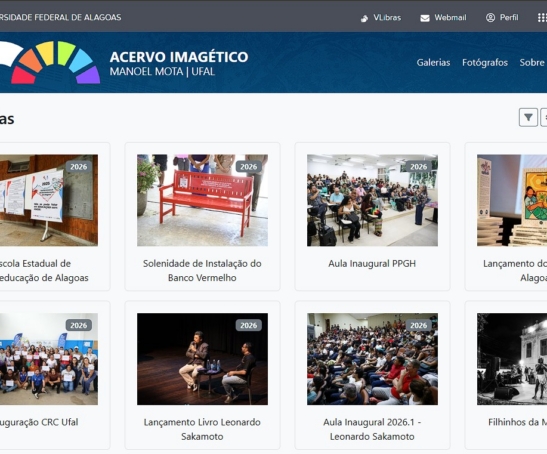Open Solenidade de Instalação do Banco Vermelho gallery
This screenshot has height=454, width=547.
[202, 270]
